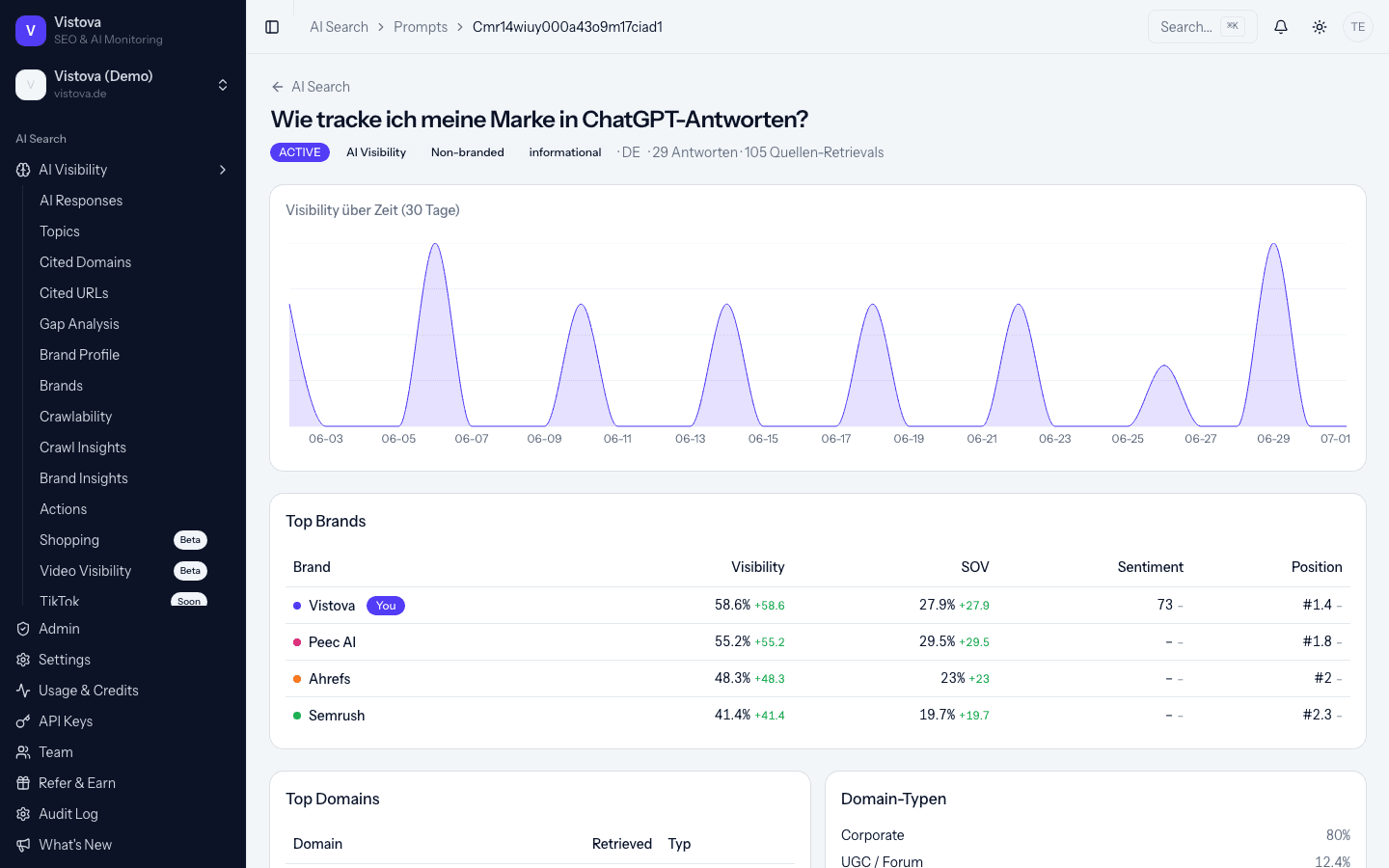Click the Admin shield icon
This screenshot has height=868, width=1389.
[23, 629]
